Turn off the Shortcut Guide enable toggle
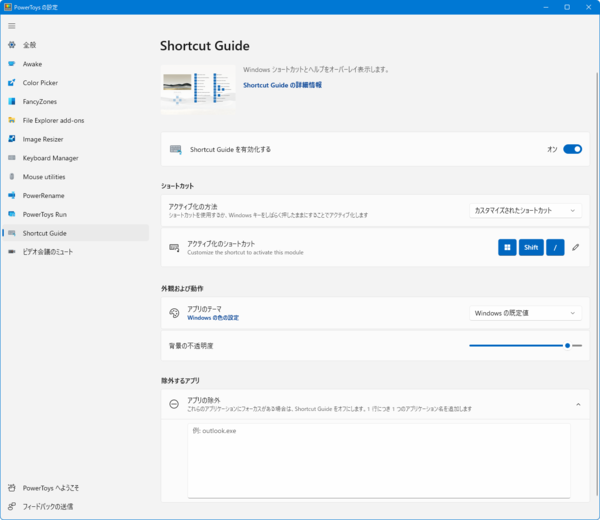The width and height of the screenshot is (600, 520). pyautogui.click(x=572, y=149)
